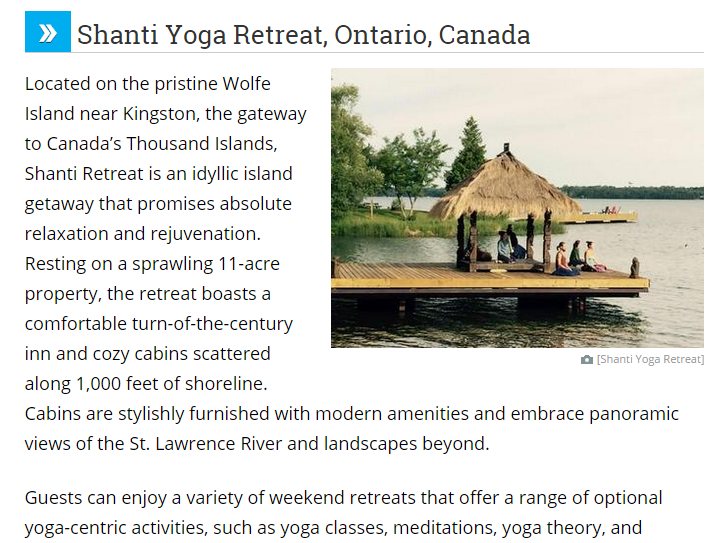Click the thatched roof hut in photo

(x=504, y=187)
